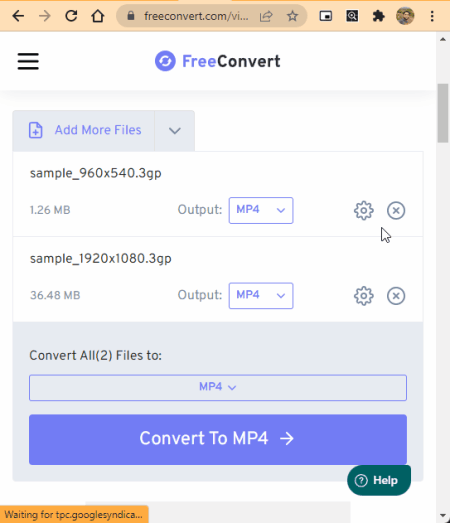Click Add More Files button
The image size is (450, 523).
coord(84,130)
